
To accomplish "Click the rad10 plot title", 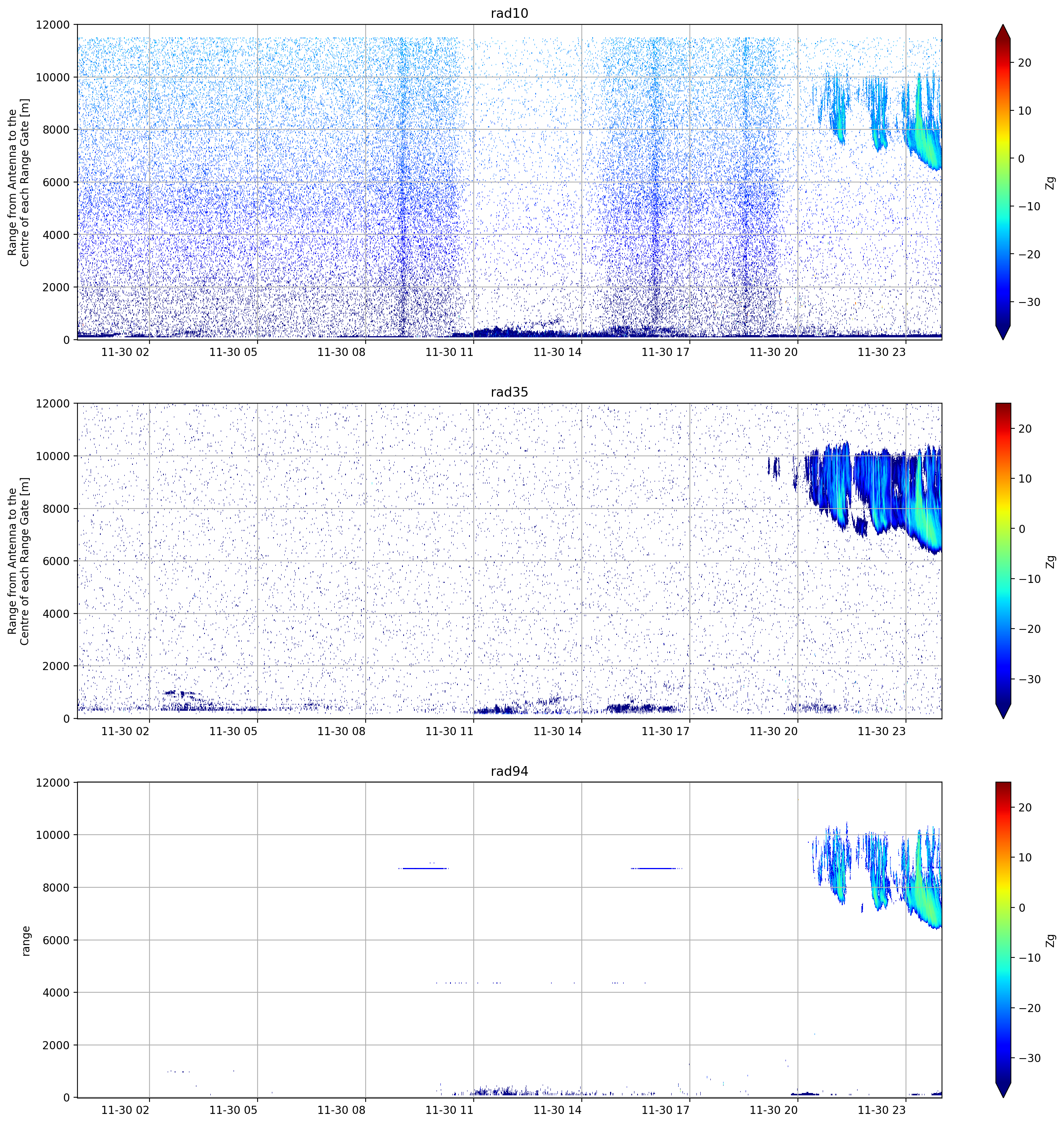I will [x=509, y=13].
